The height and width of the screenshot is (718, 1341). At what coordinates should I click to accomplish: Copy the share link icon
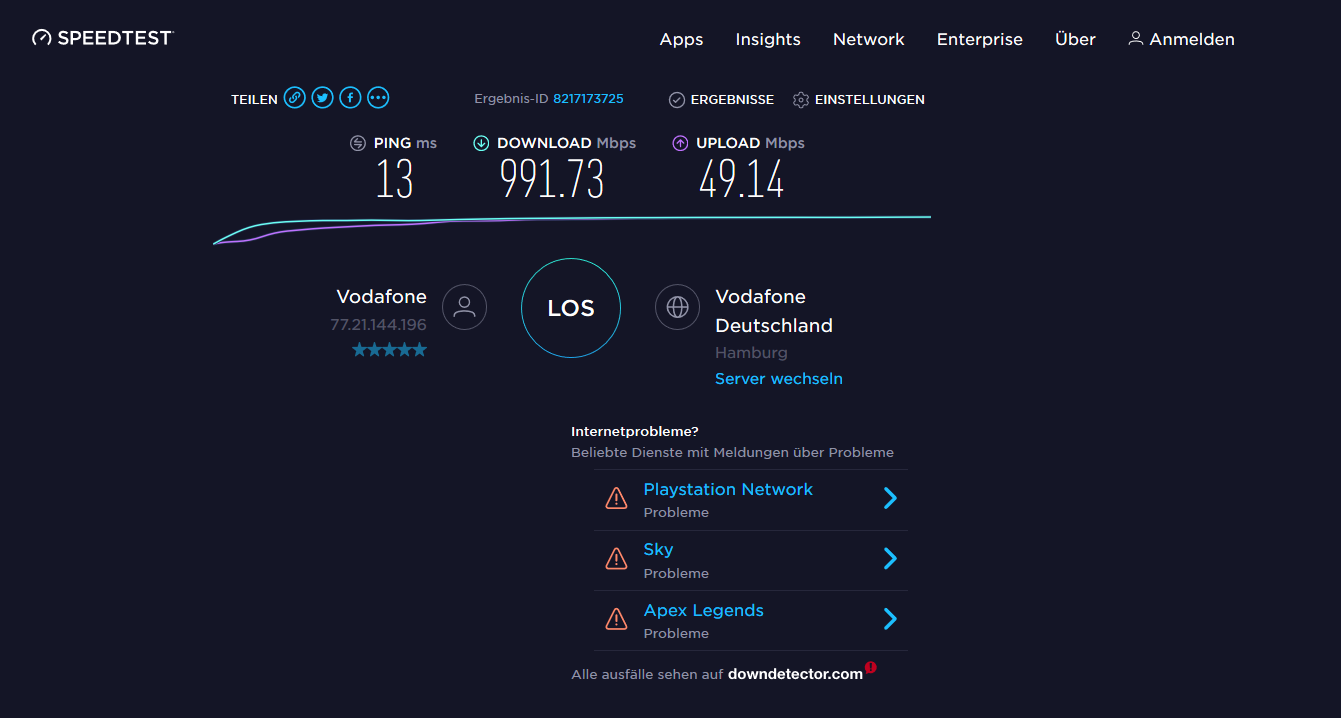(294, 97)
